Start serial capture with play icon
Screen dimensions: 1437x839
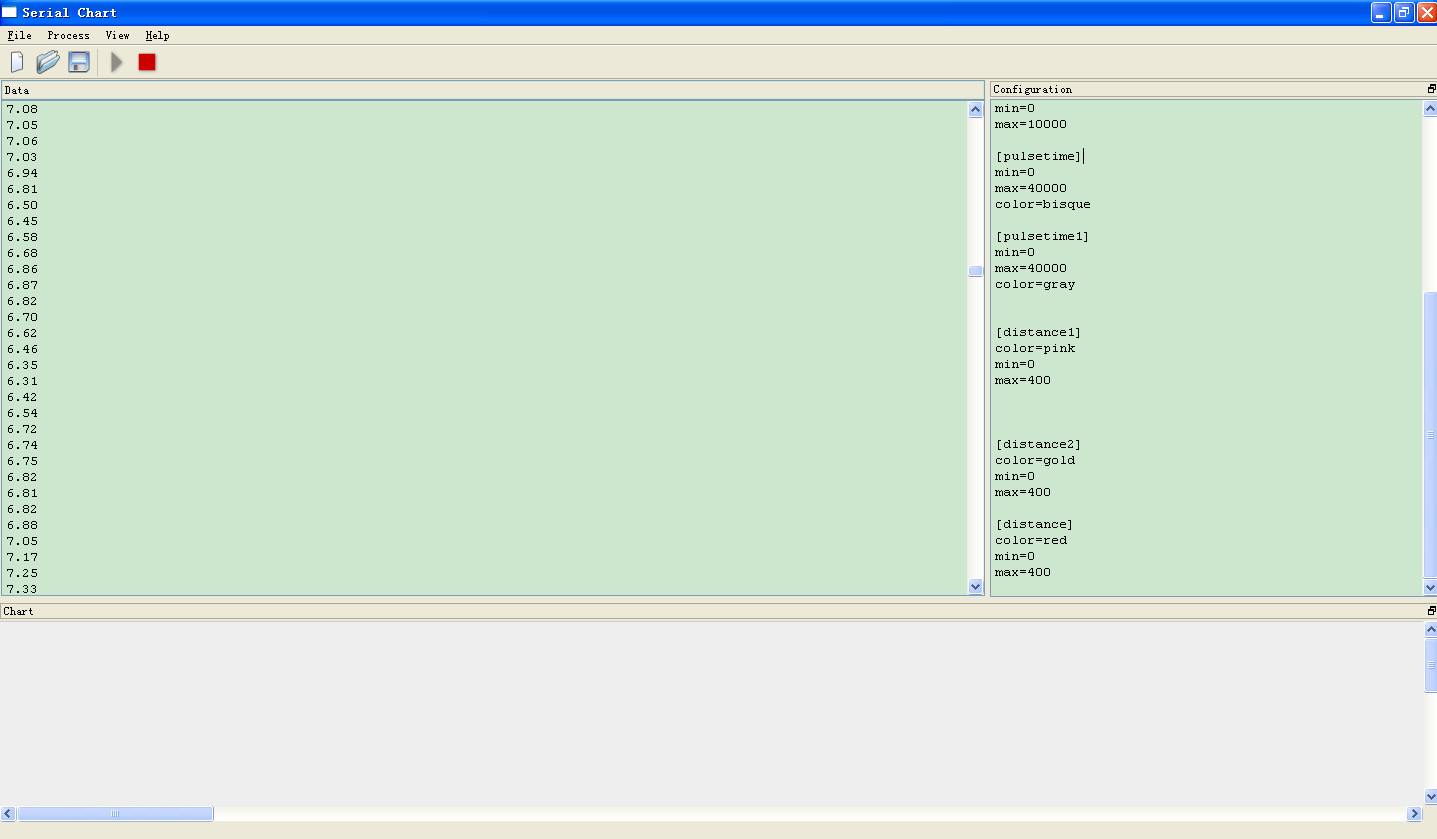117,62
